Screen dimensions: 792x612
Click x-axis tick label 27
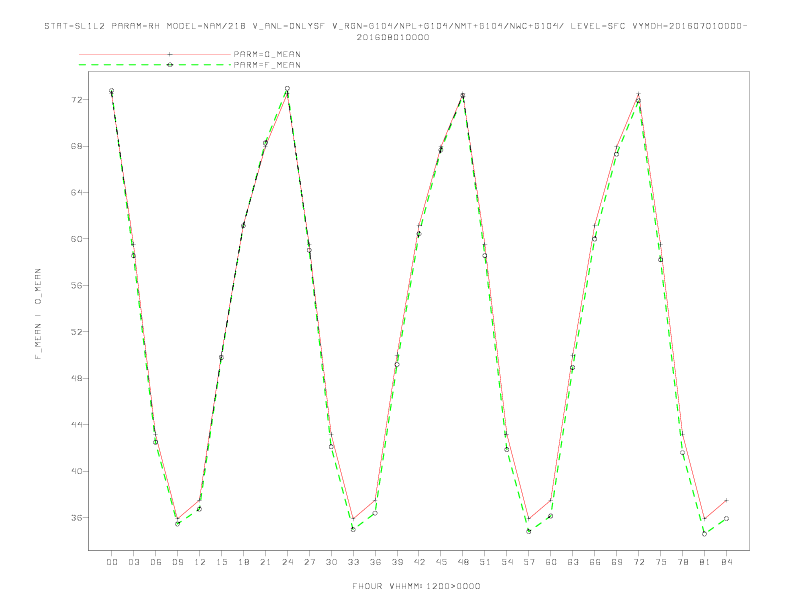coord(310,562)
